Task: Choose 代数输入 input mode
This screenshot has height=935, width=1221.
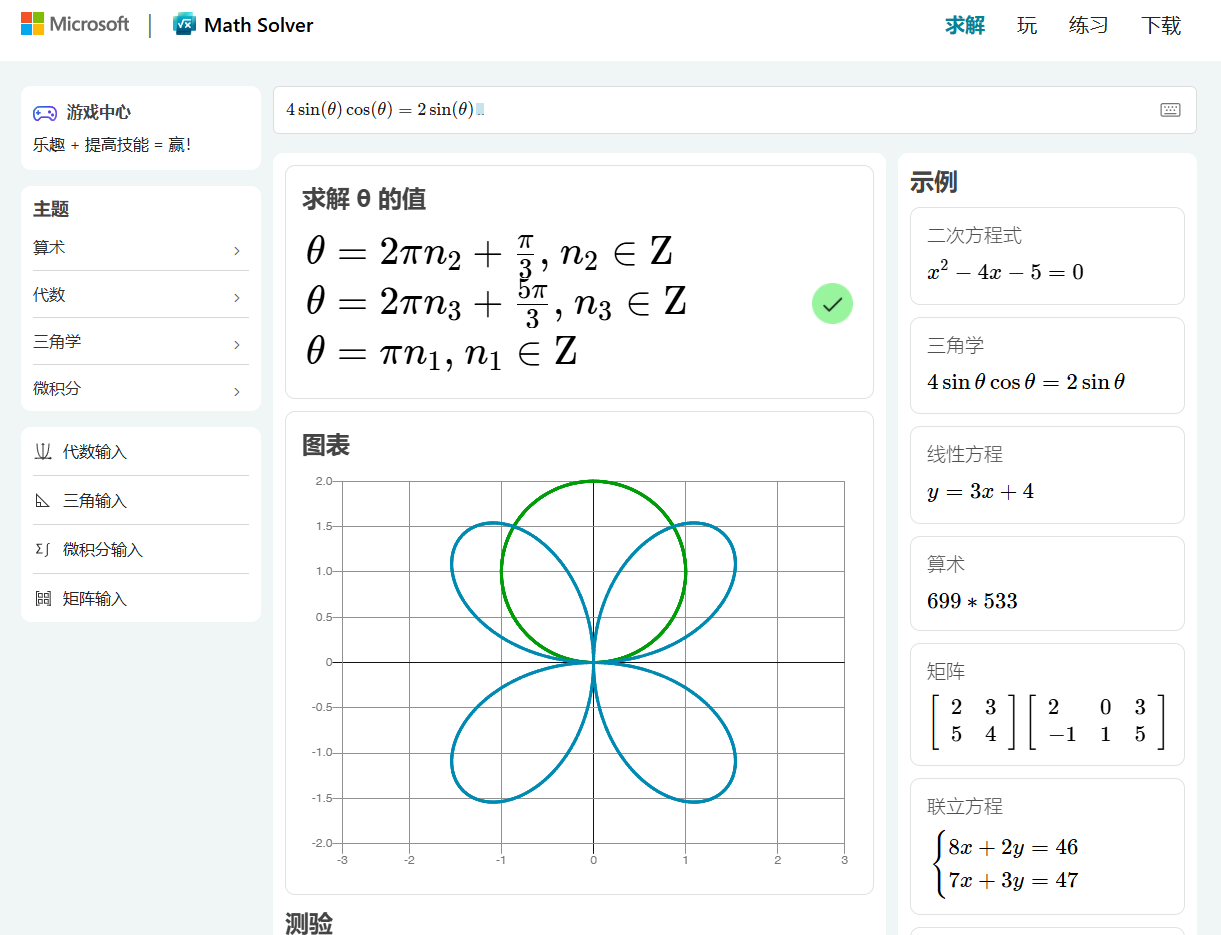Action: point(141,452)
